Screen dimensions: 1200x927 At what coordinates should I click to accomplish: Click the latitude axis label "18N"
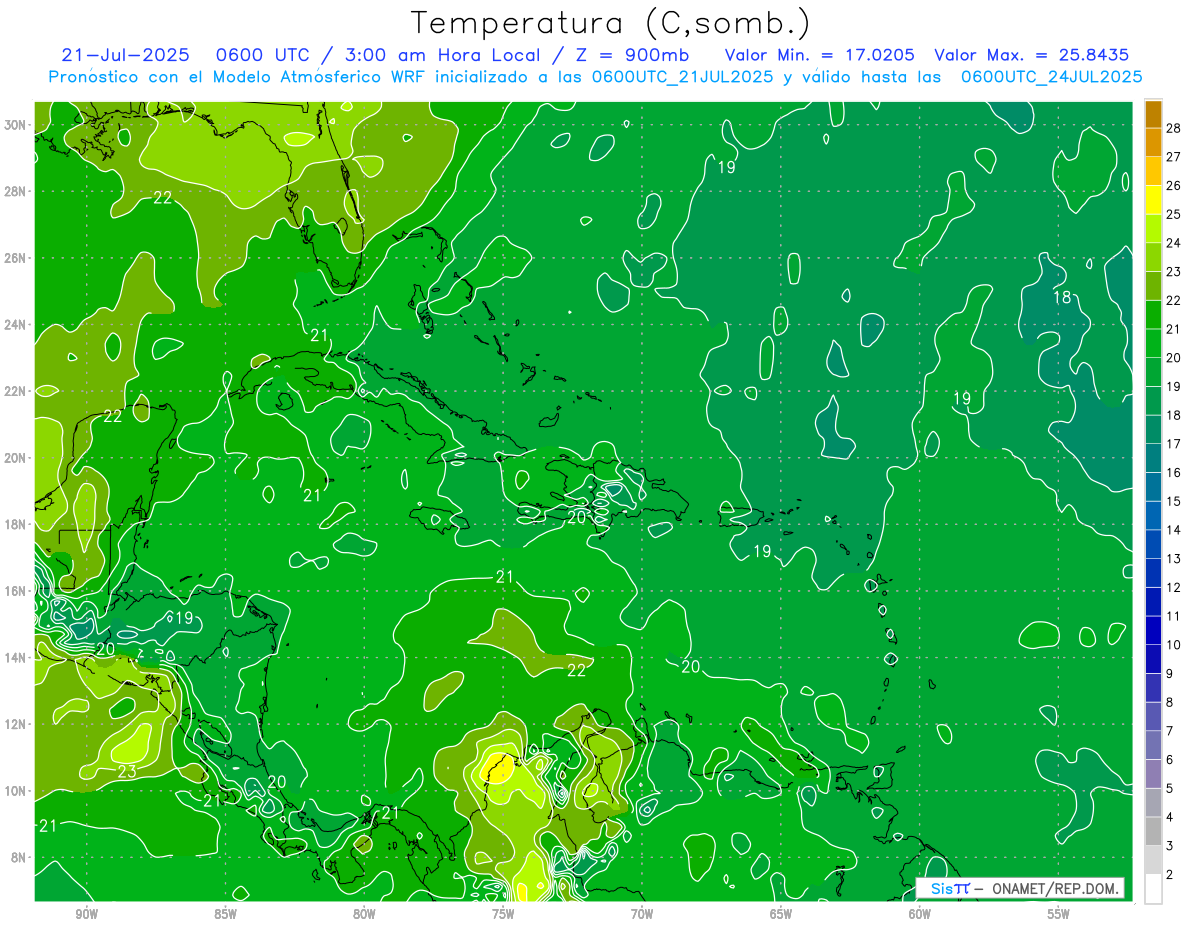click(x=17, y=524)
